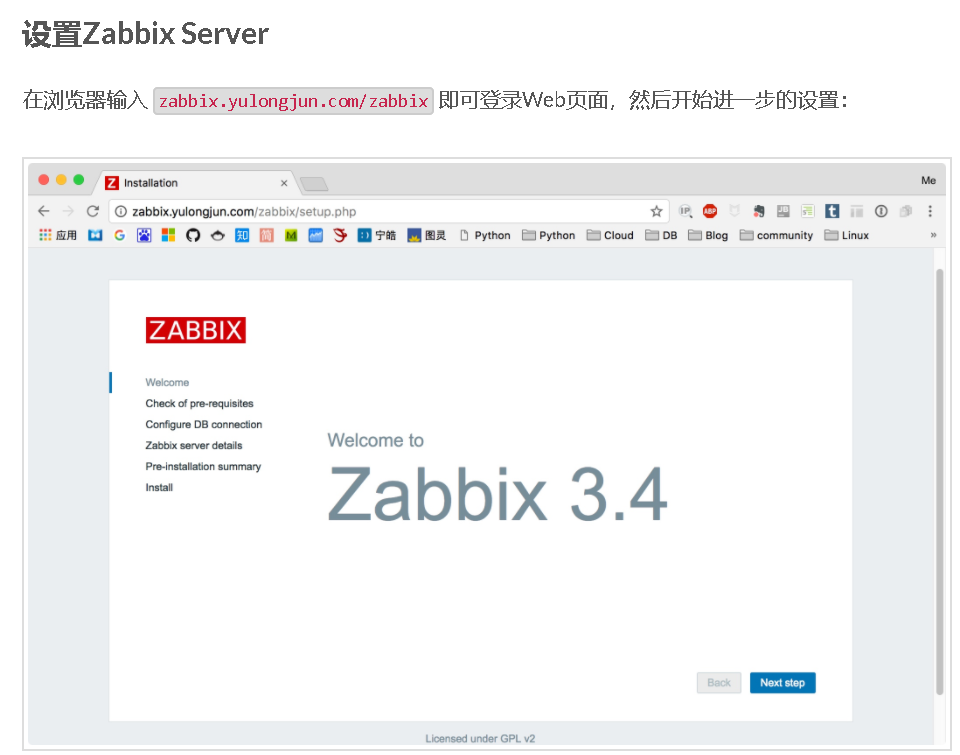Image resolution: width=960 pixels, height=755 pixels.
Task: Click the URL address bar field
Action: pyautogui.click(x=389, y=211)
